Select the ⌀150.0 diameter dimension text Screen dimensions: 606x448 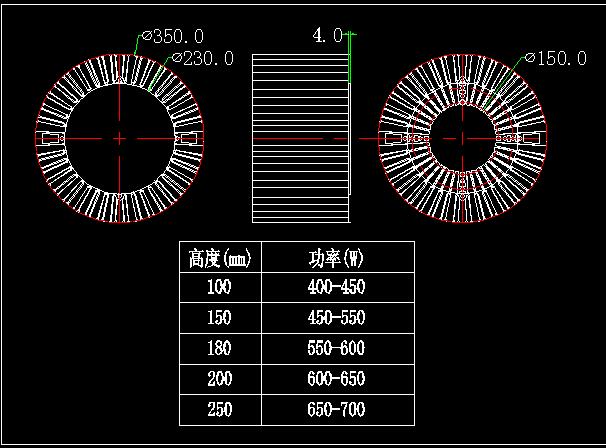(556, 58)
